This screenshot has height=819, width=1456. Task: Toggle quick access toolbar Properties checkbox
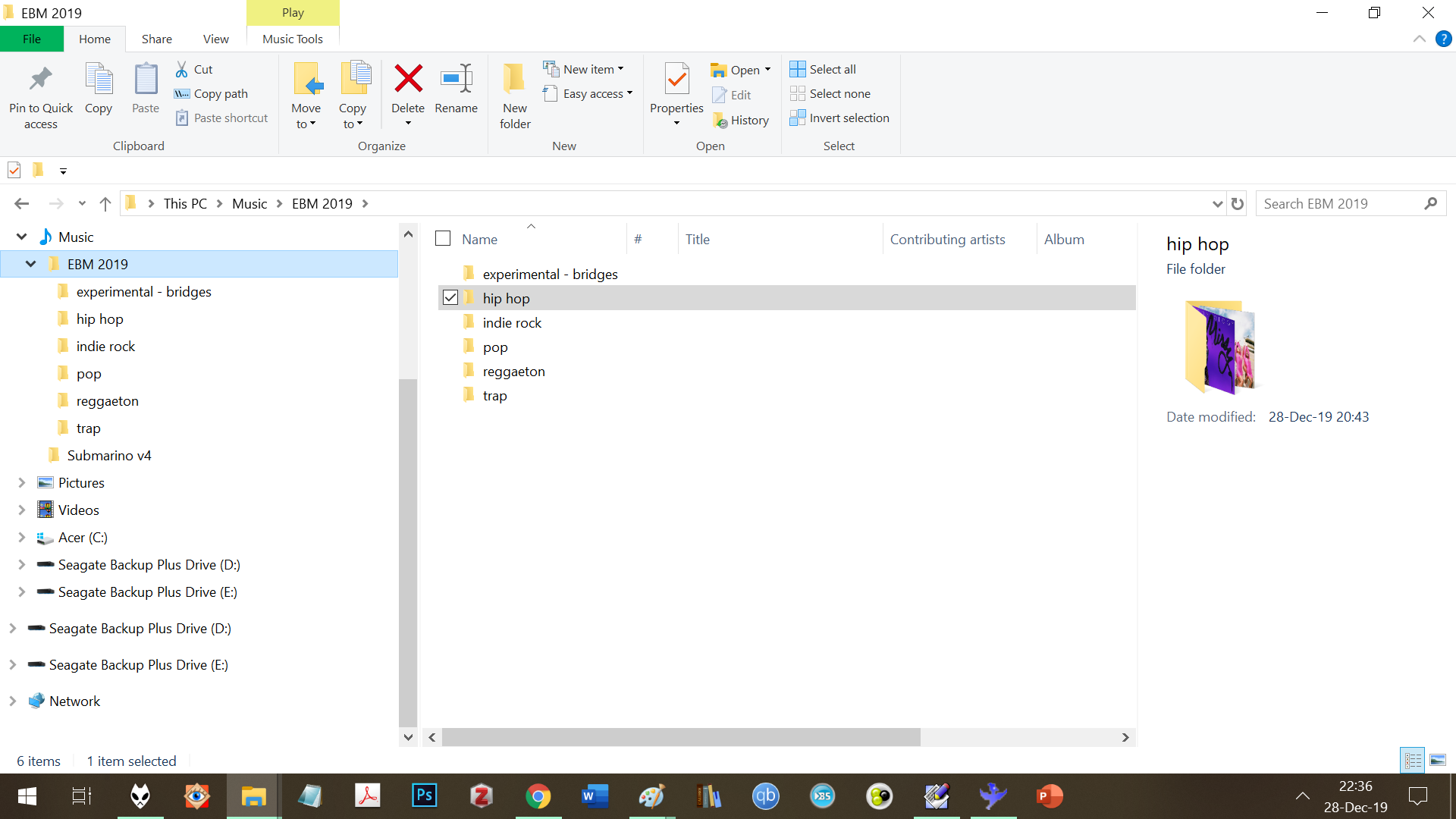coord(14,171)
